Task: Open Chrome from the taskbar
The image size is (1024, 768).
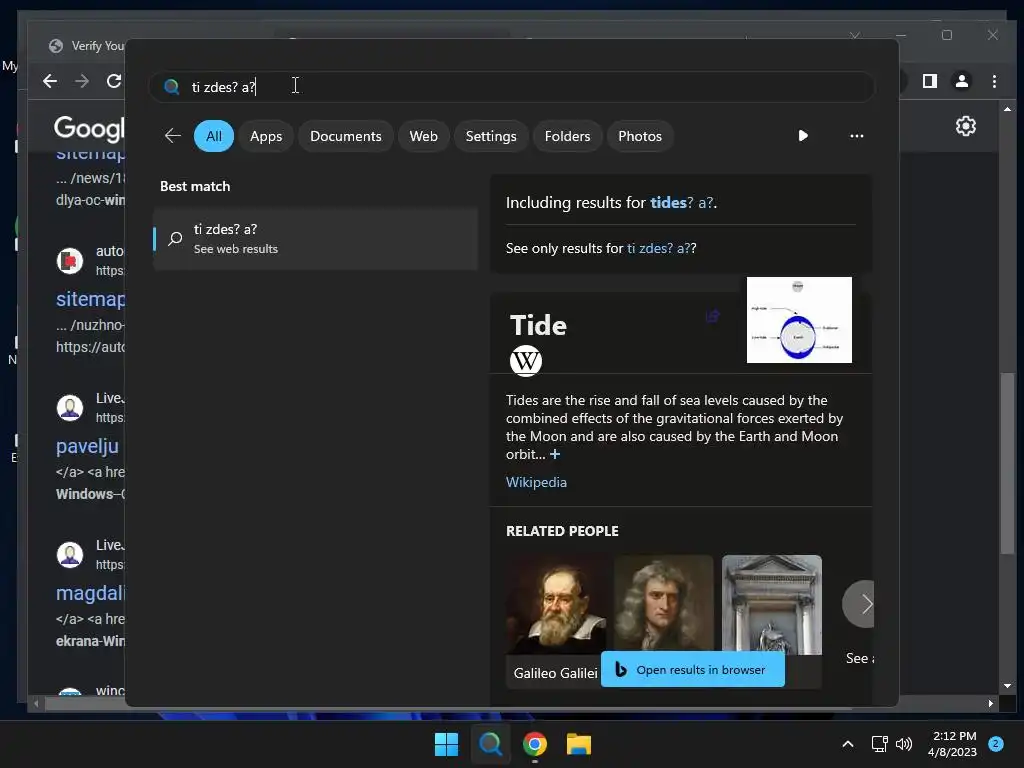Action: pyautogui.click(x=534, y=744)
